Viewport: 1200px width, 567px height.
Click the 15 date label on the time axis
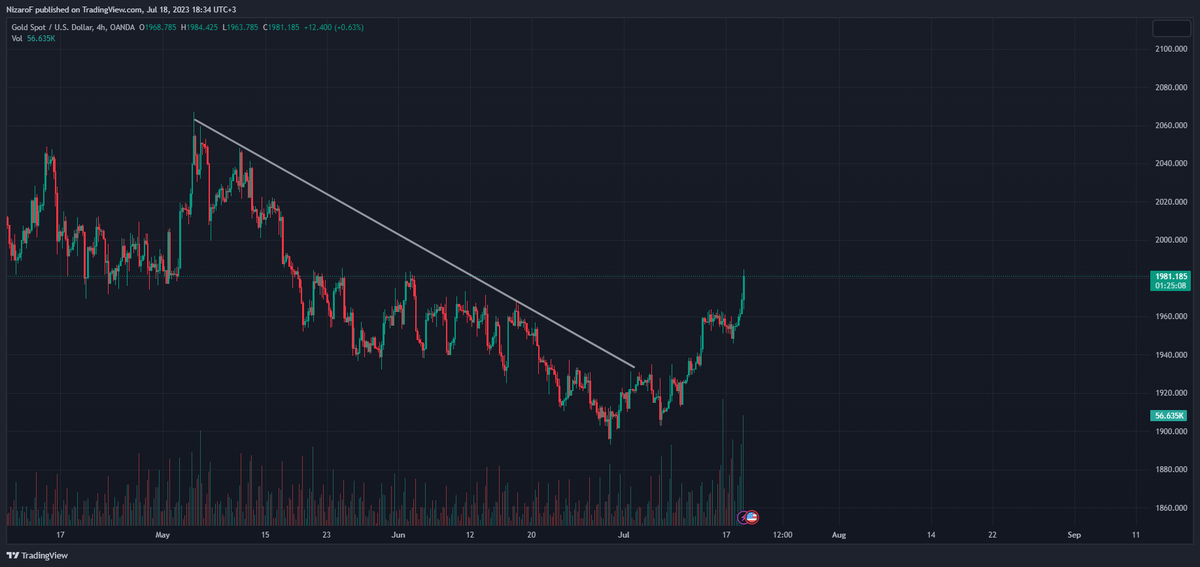265,535
